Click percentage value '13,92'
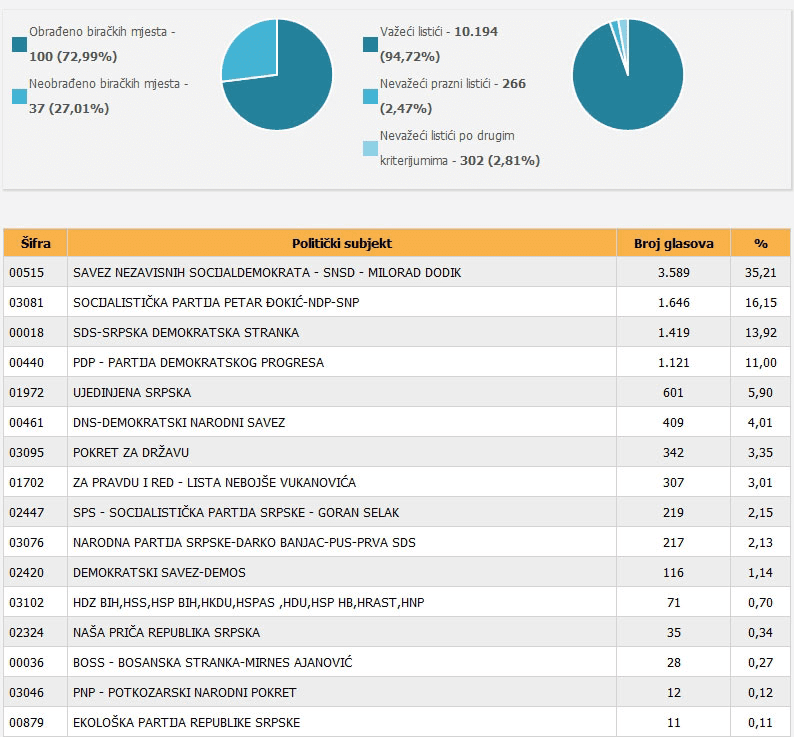 click(761, 332)
